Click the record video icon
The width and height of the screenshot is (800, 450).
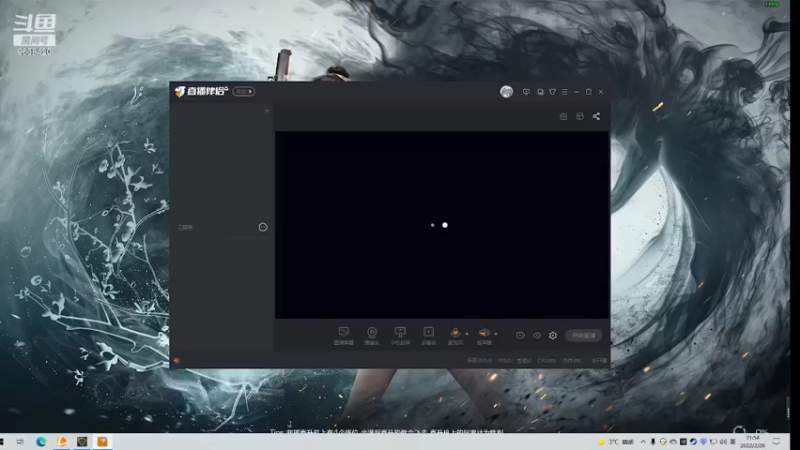tap(520, 336)
